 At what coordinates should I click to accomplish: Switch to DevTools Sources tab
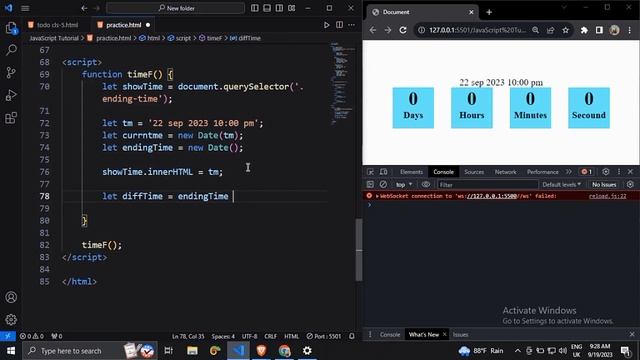tap(474, 172)
